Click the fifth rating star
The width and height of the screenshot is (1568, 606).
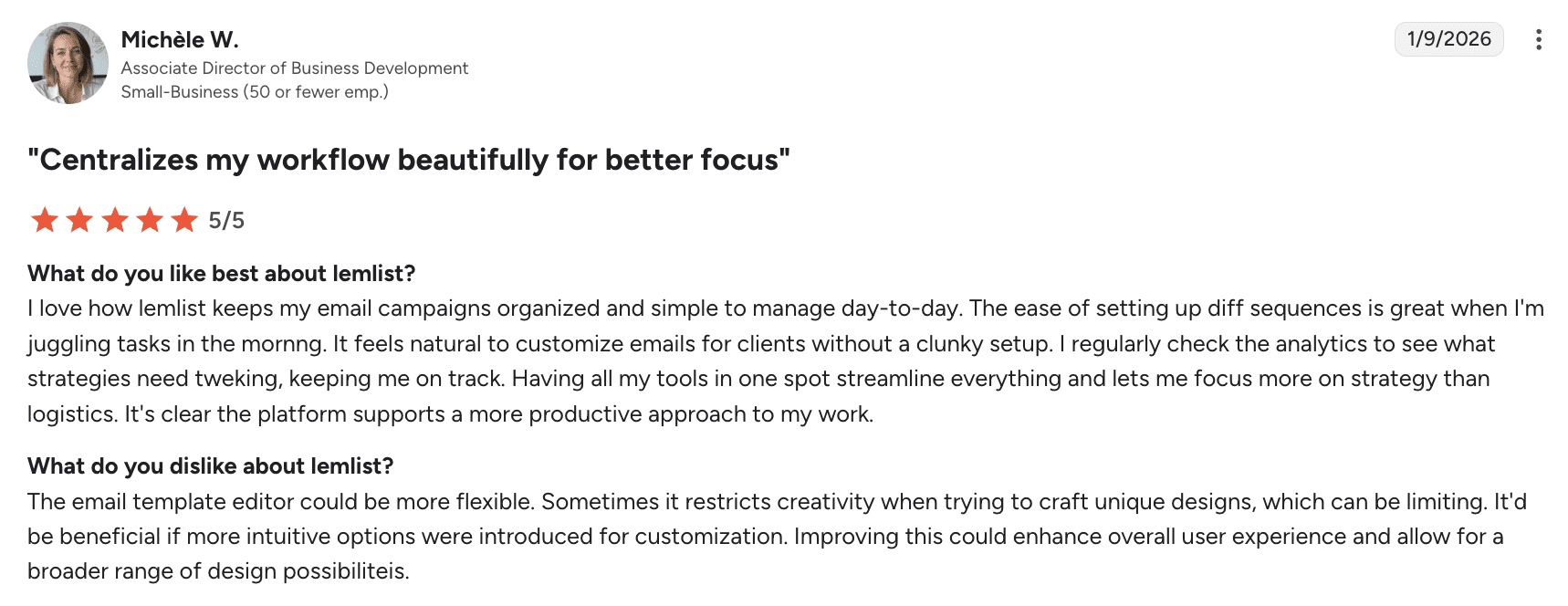tap(184, 220)
